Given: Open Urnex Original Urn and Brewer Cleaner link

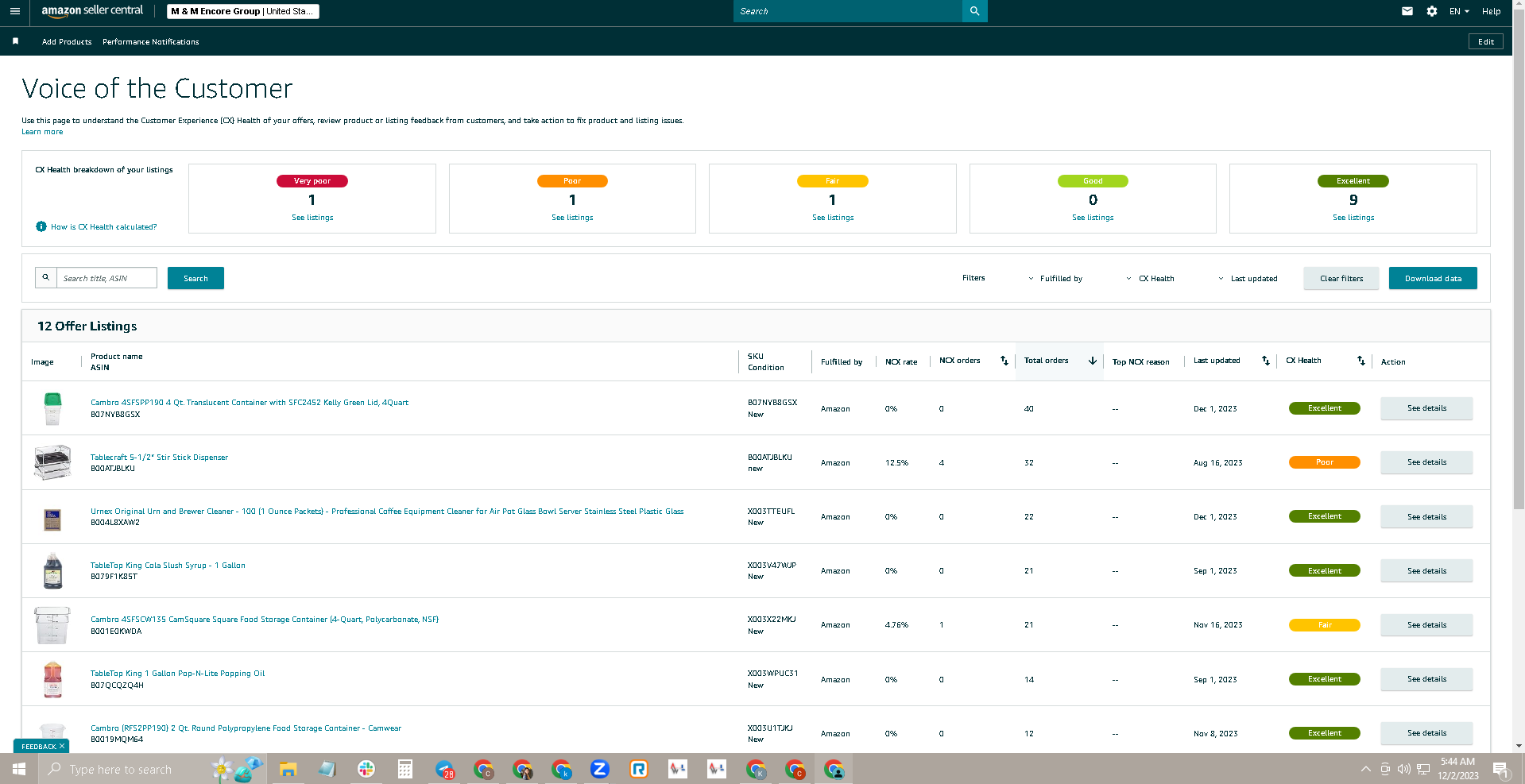Looking at the screenshot, I should pos(387,512).
